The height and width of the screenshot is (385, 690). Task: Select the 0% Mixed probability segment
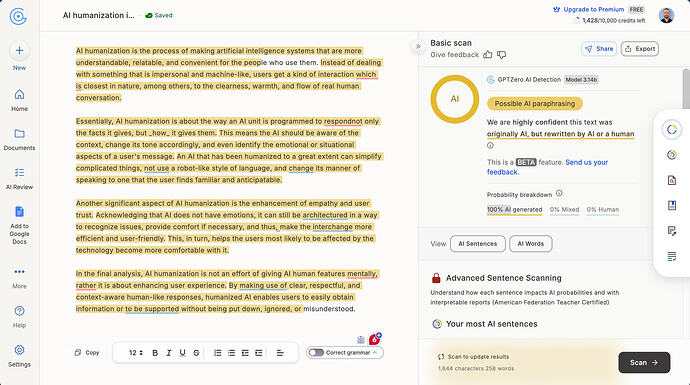tap(564, 210)
